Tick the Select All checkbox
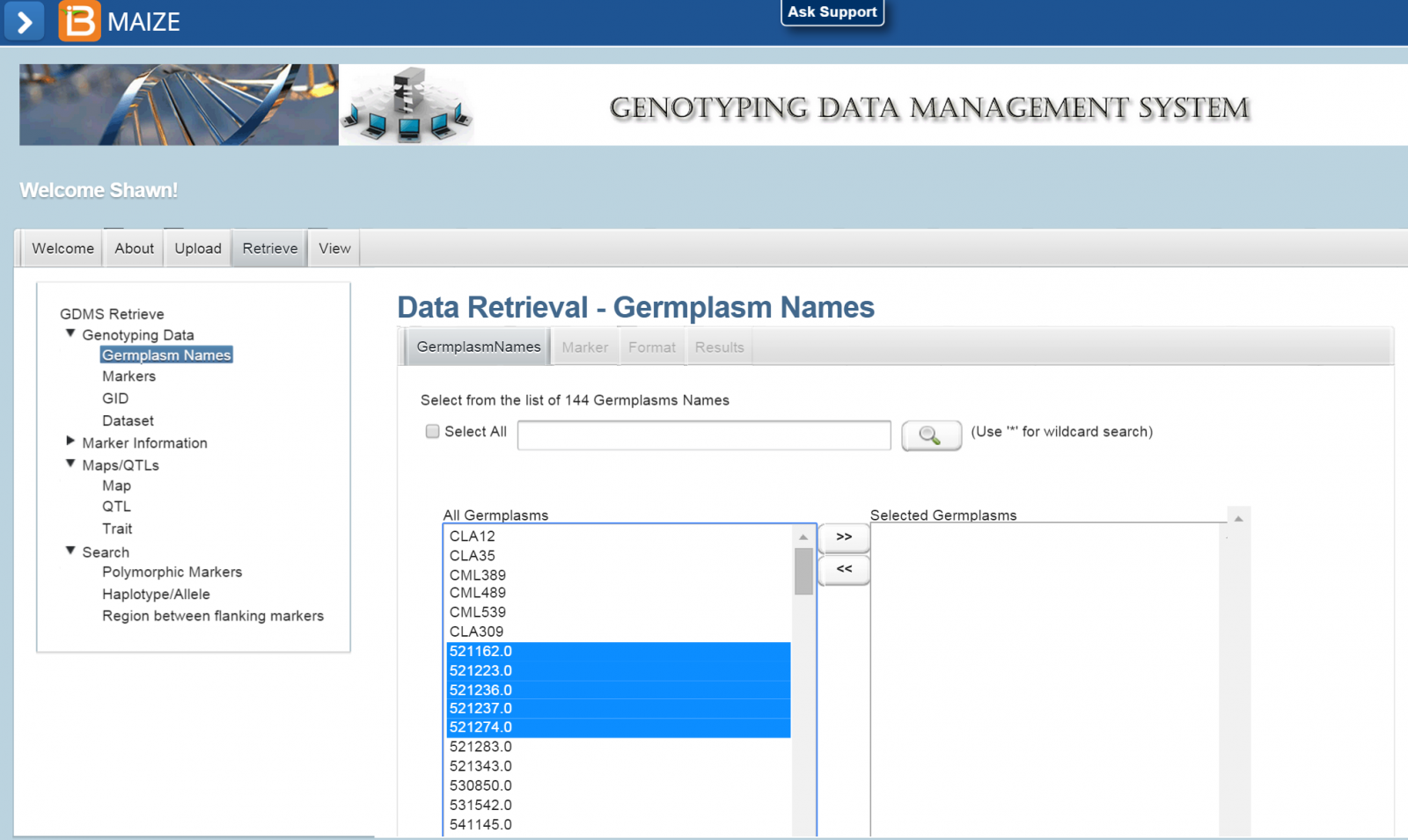Viewport: 1408px width, 840px height. 432,432
